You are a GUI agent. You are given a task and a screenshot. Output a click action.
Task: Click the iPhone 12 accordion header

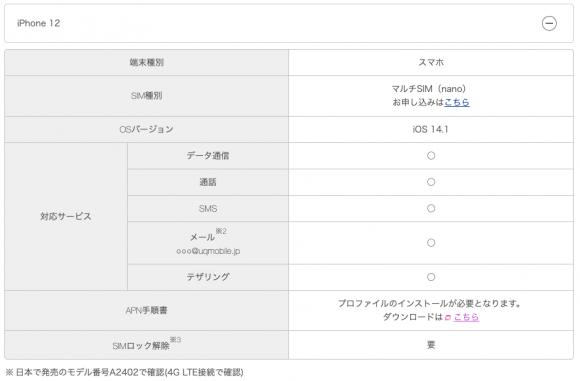(289, 23)
